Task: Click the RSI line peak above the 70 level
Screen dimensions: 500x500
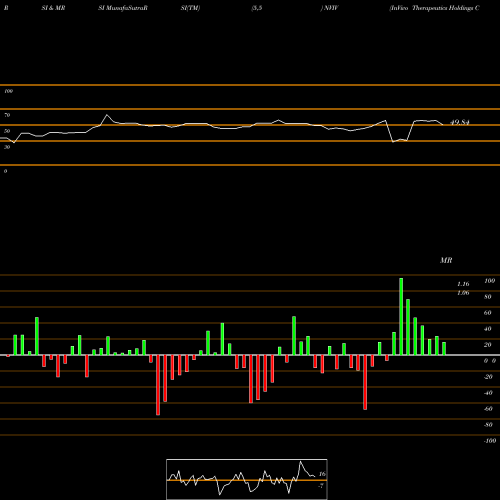Action: tap(107, 115)
